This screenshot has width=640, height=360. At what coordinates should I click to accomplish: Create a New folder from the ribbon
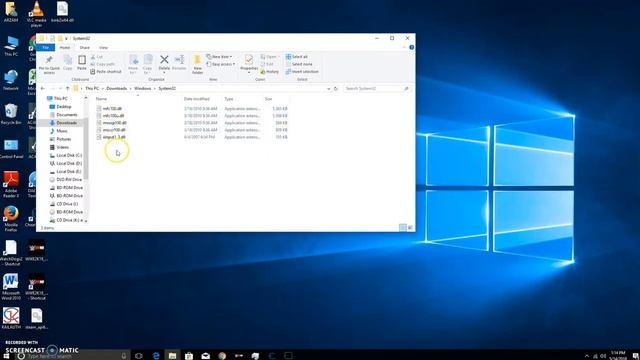pos(198,64)
